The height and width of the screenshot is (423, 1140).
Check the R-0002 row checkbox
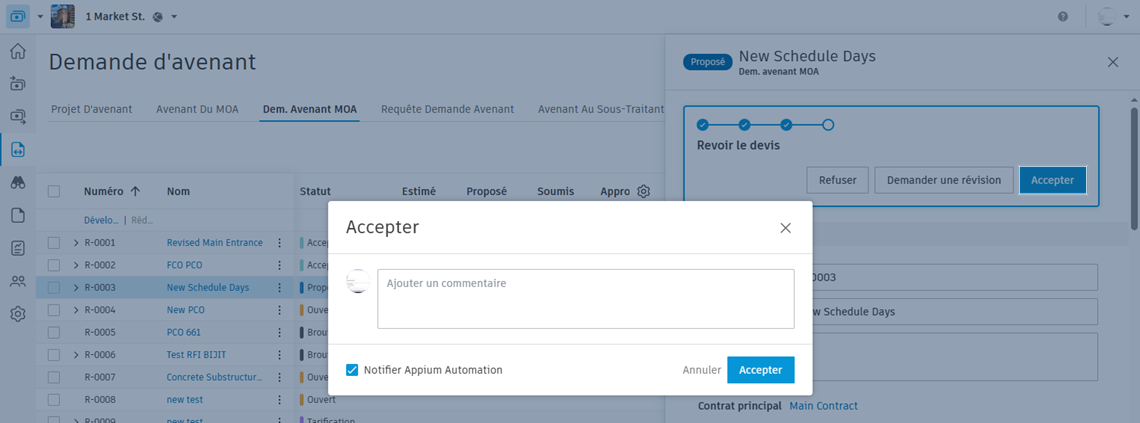tap(54, 265)
